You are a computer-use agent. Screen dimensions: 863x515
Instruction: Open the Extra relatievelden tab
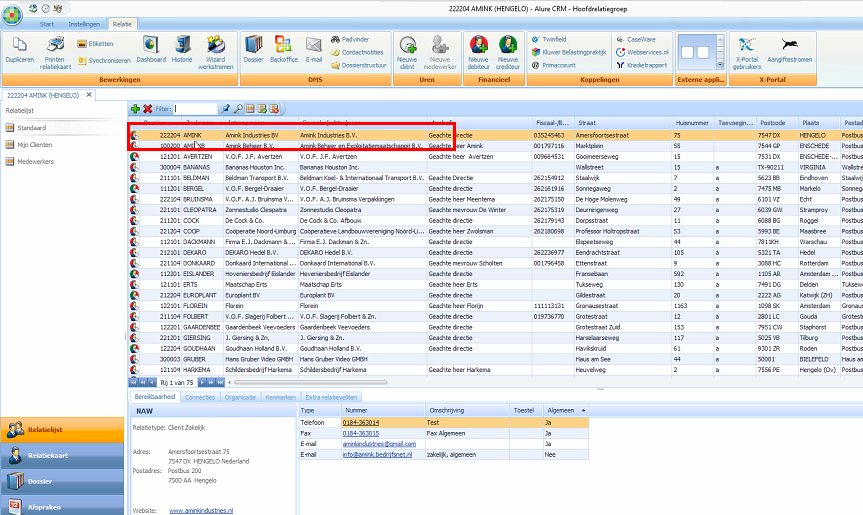(331, 397)
